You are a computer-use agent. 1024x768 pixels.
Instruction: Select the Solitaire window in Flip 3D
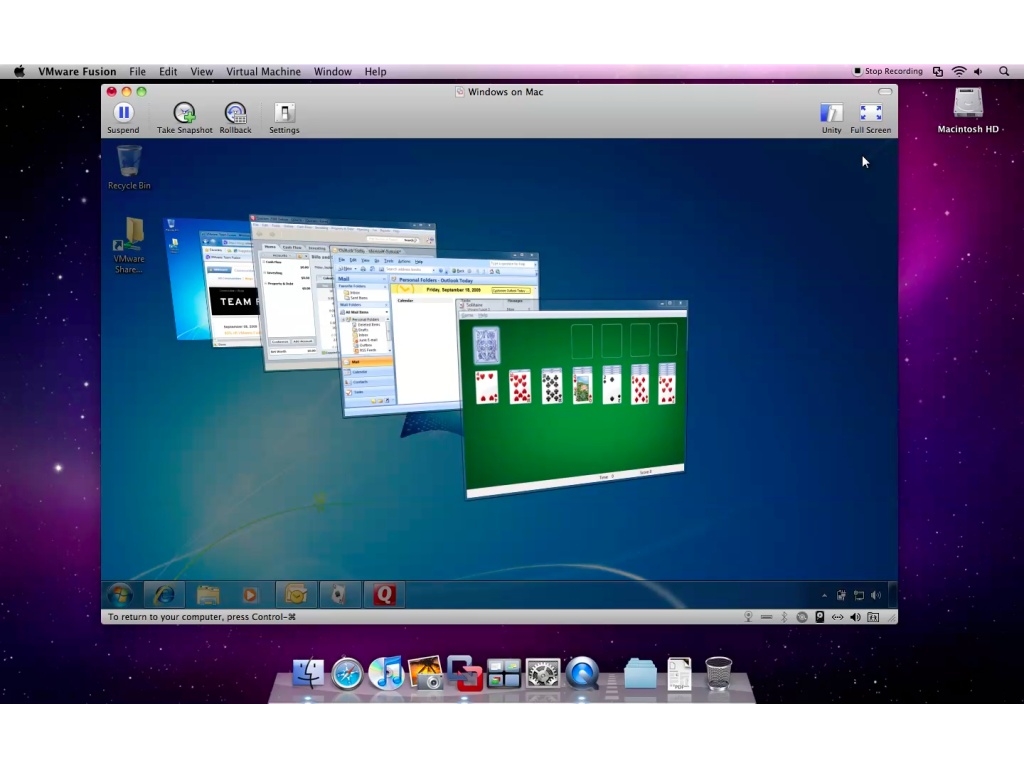(x=574, y=398)
